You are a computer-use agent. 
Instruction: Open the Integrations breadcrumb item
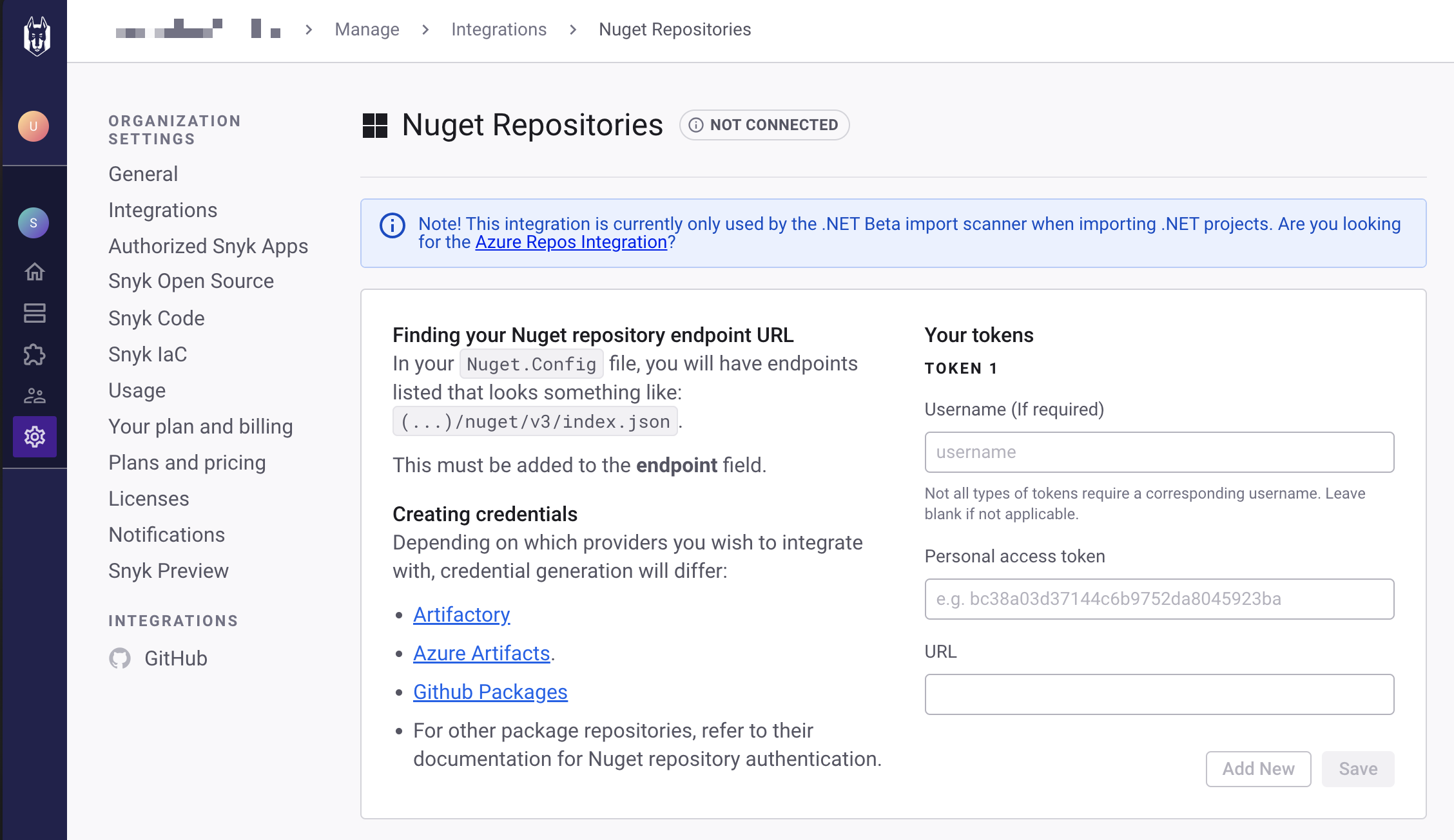click(x=499, y=29)
